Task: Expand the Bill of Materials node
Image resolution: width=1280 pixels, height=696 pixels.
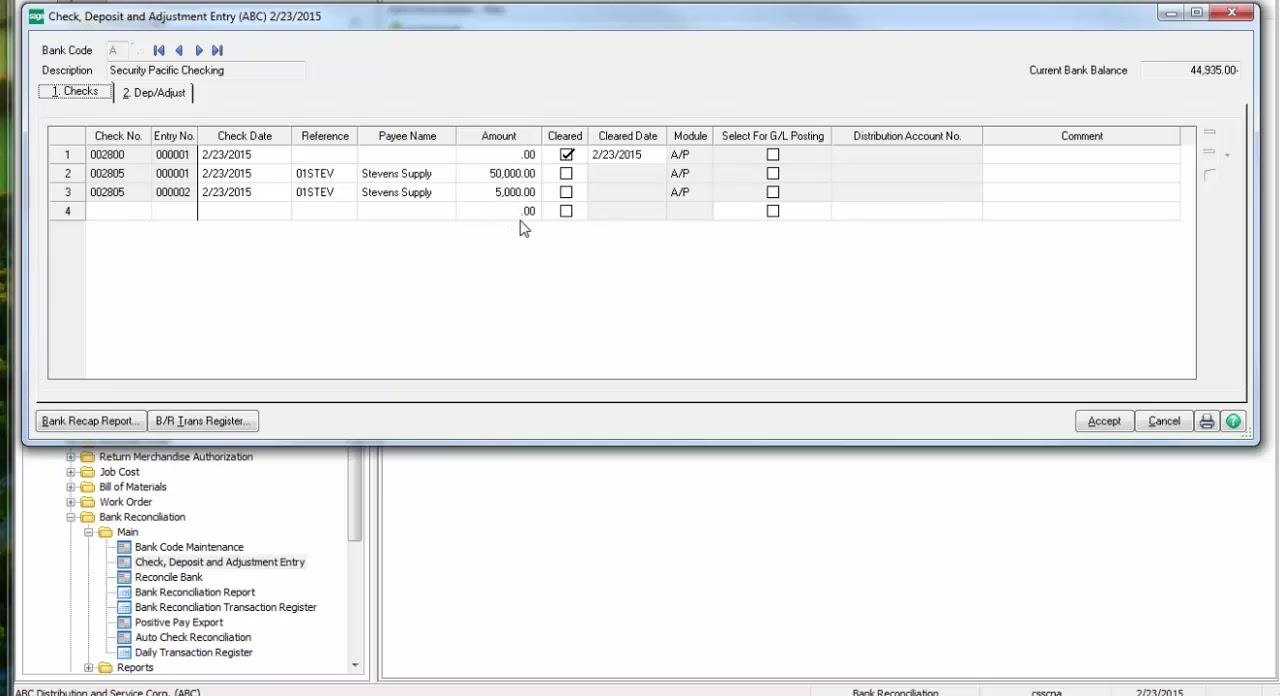Action: point(71,487)
